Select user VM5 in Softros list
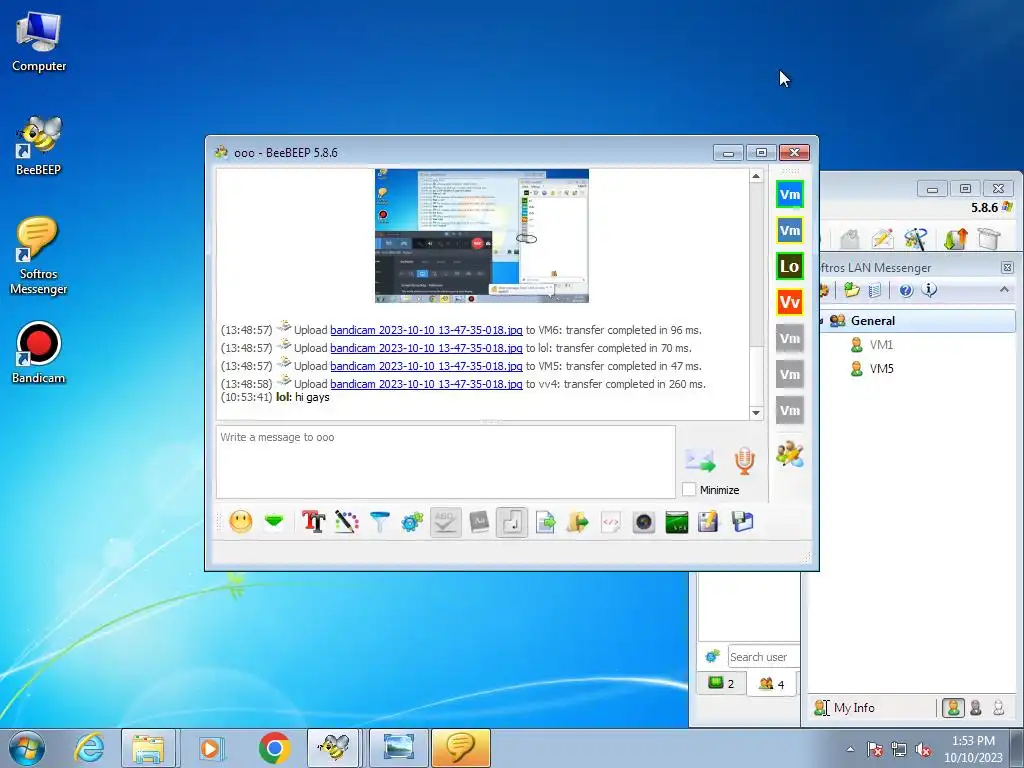Screen dimensions: 1024x768 (881, 369)
